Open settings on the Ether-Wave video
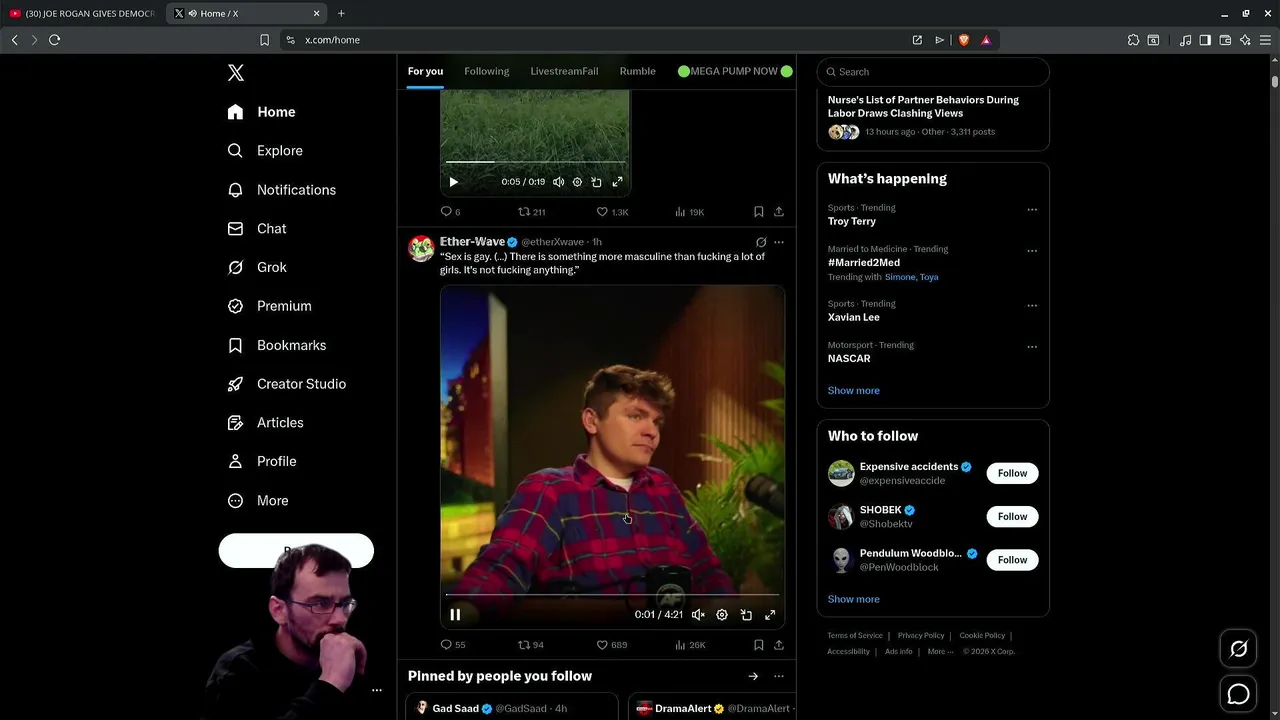The height and width of the screenshot is (720, 1280). 722,615
